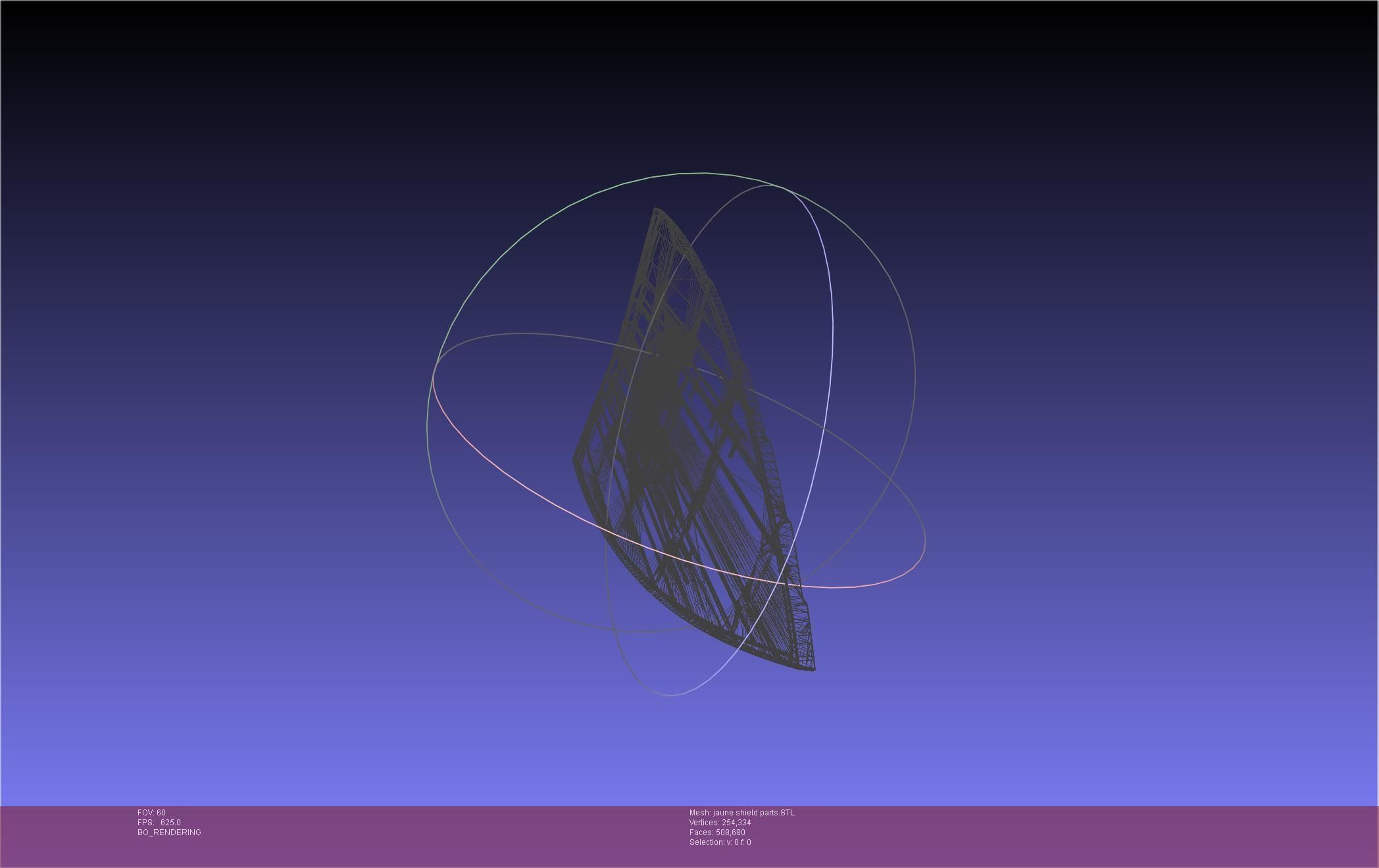Click the Faces: 508,680 count
This screenshot has width=1379, height=868.
tap(717, 832)
